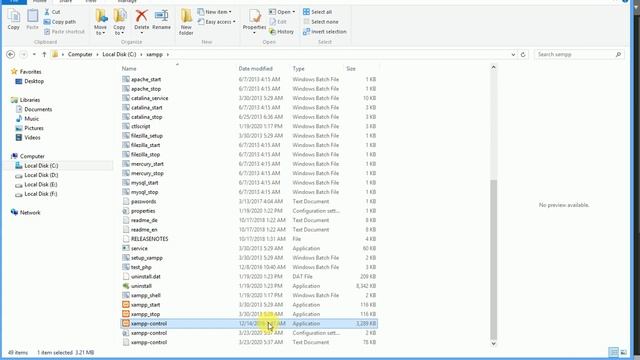Go up one folder level
Image resolution: width=640 pixels, height=360 pixels.
pos(44,54)
